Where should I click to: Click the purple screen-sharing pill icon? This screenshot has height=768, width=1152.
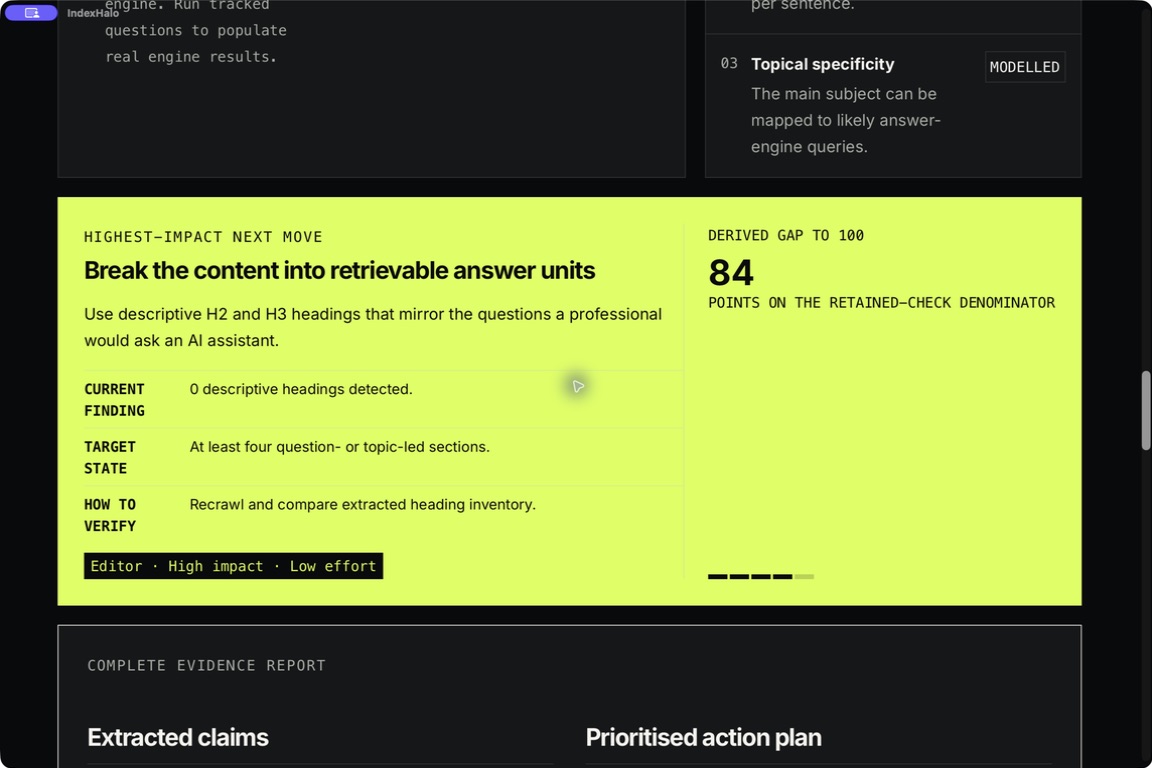[x=31, y=12]
